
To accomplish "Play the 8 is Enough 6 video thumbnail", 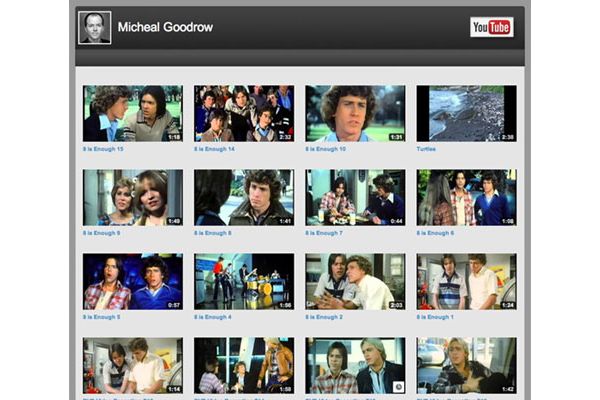I will coord(467,198).
